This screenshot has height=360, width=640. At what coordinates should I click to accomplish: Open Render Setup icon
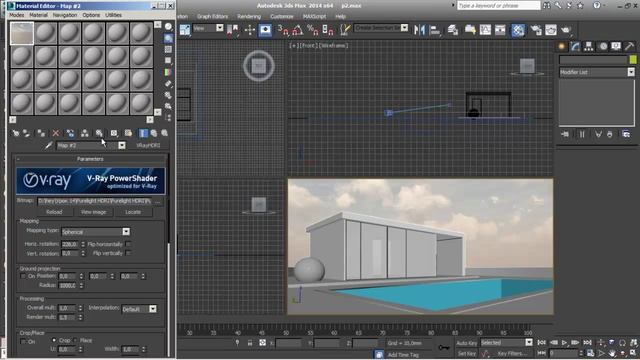tap(536, 30)
